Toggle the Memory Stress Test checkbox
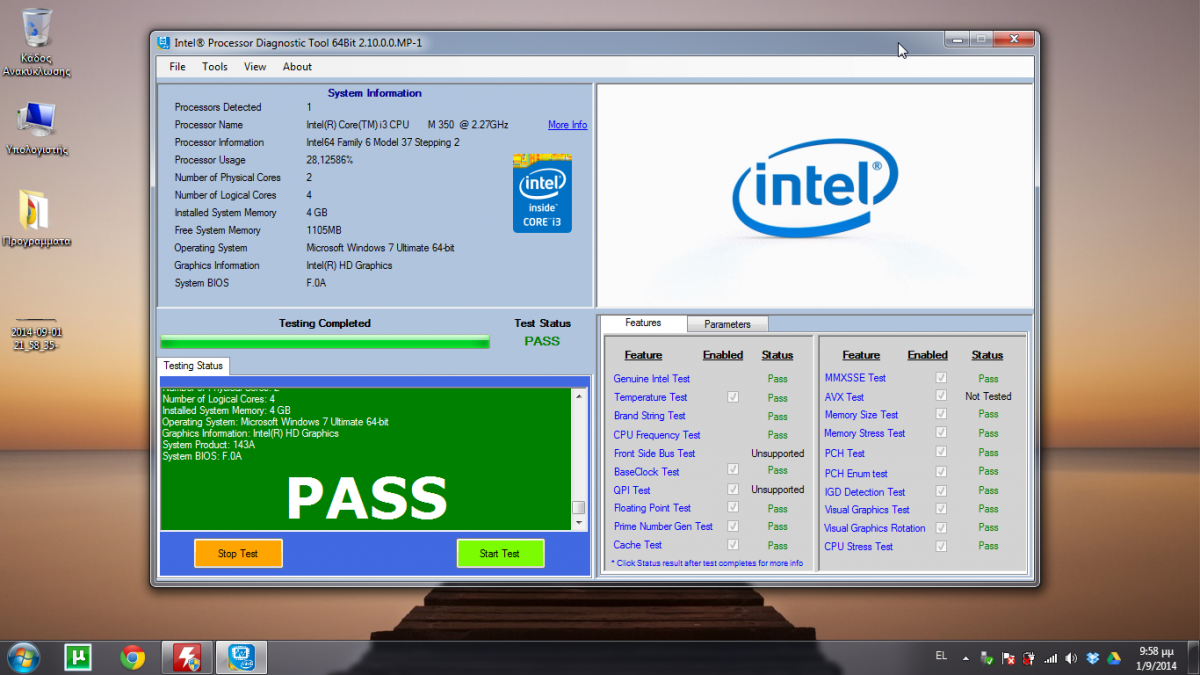Screen dimensions: 1200x675 (x=940, y=433)
